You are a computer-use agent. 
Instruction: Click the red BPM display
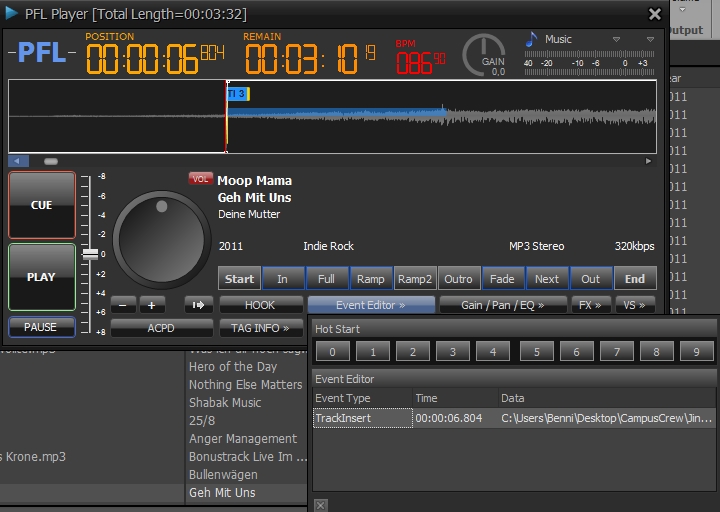[420, 62]
